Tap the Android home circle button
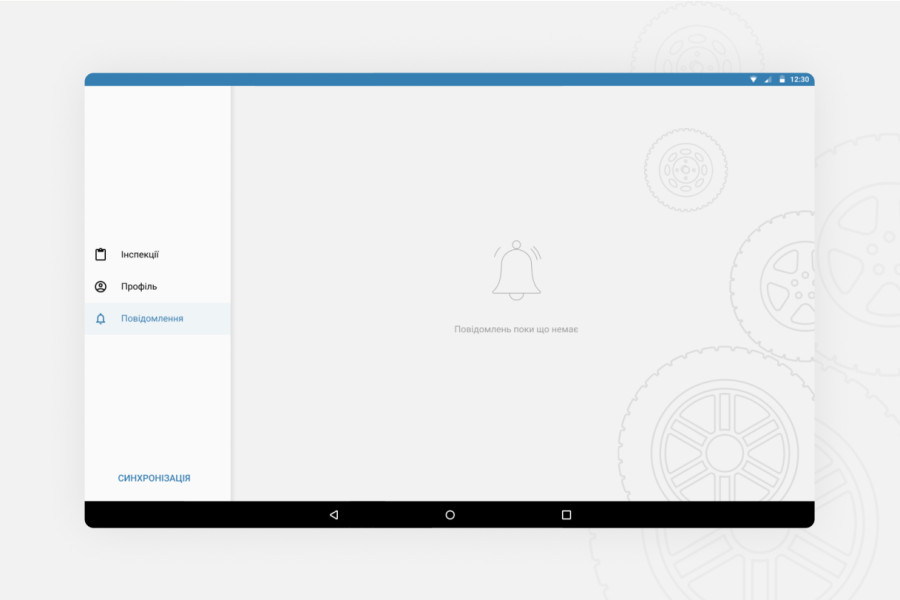 pyautogui.click(x=450, y=515)
